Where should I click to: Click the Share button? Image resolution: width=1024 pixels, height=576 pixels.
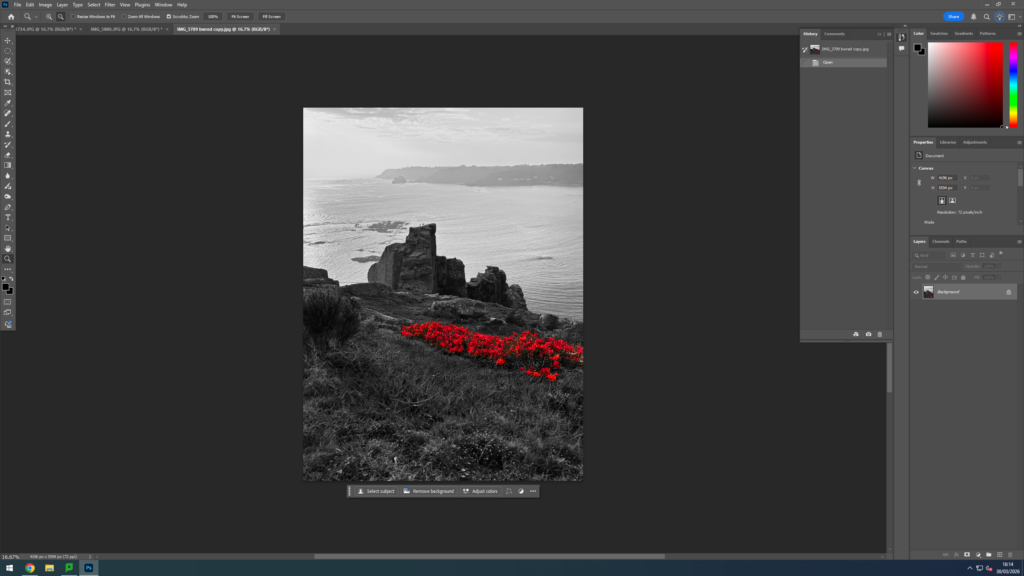pyautogui.click(x=953, y=17)
